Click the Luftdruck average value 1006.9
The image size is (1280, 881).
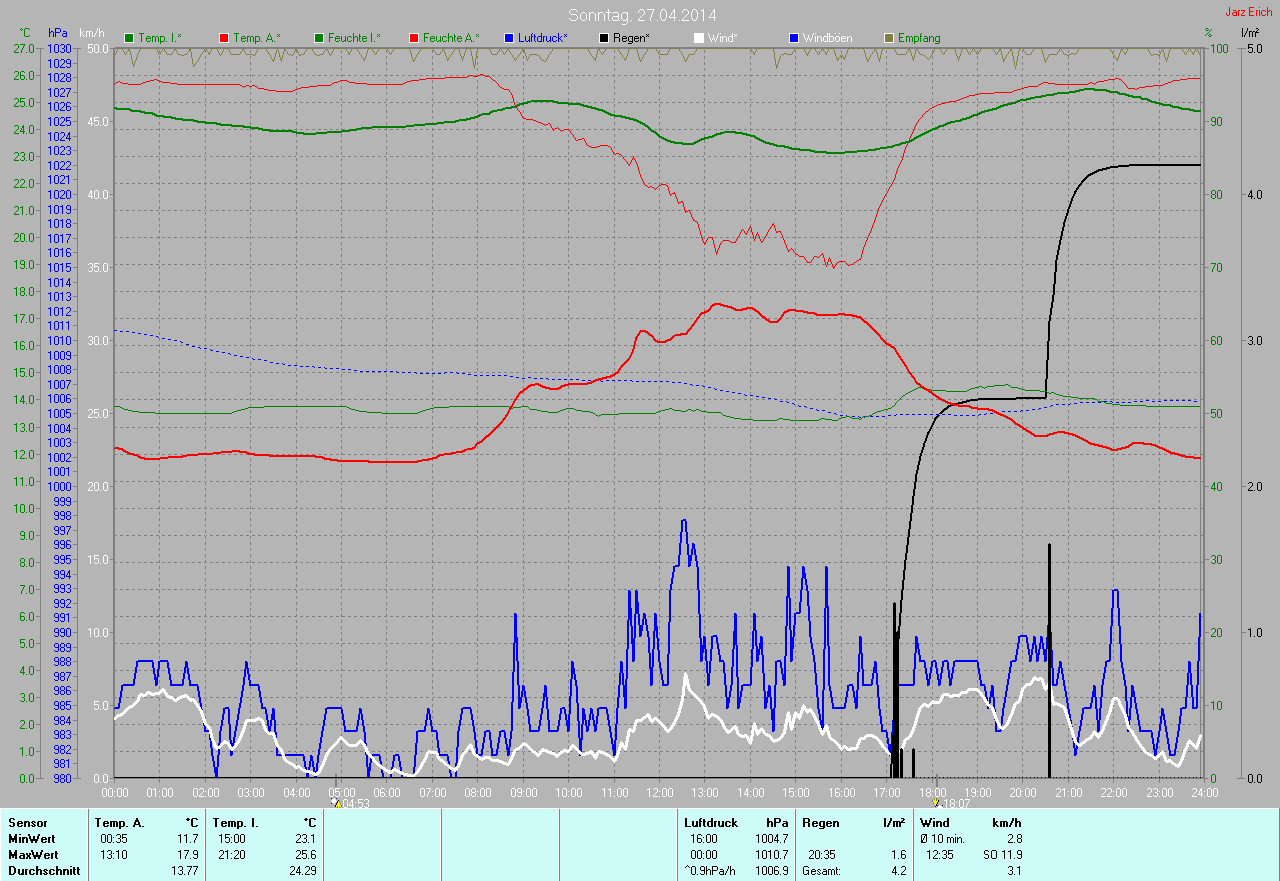click(x=771, y=871)
